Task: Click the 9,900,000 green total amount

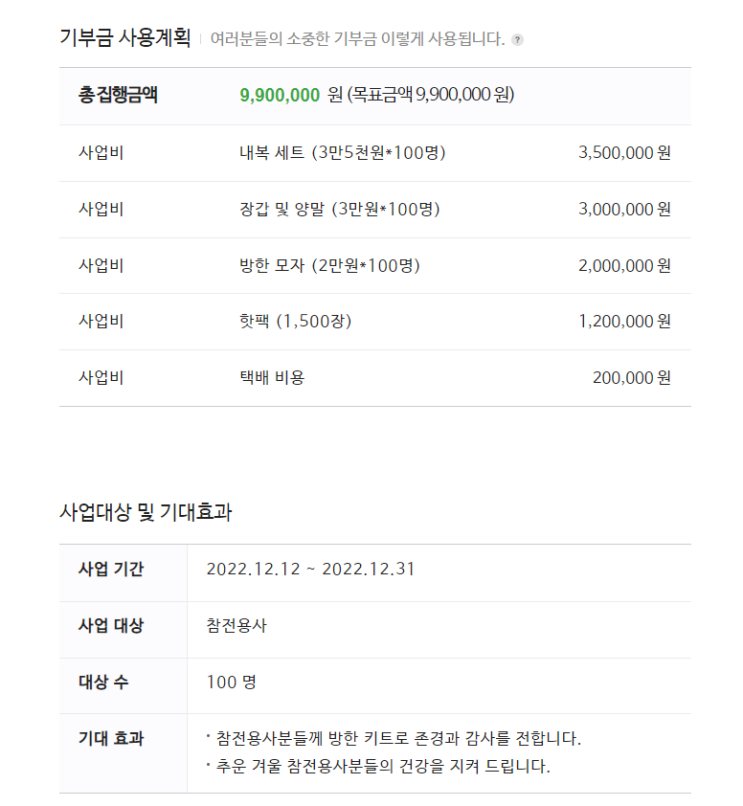Action: click(x=280, y=95)
